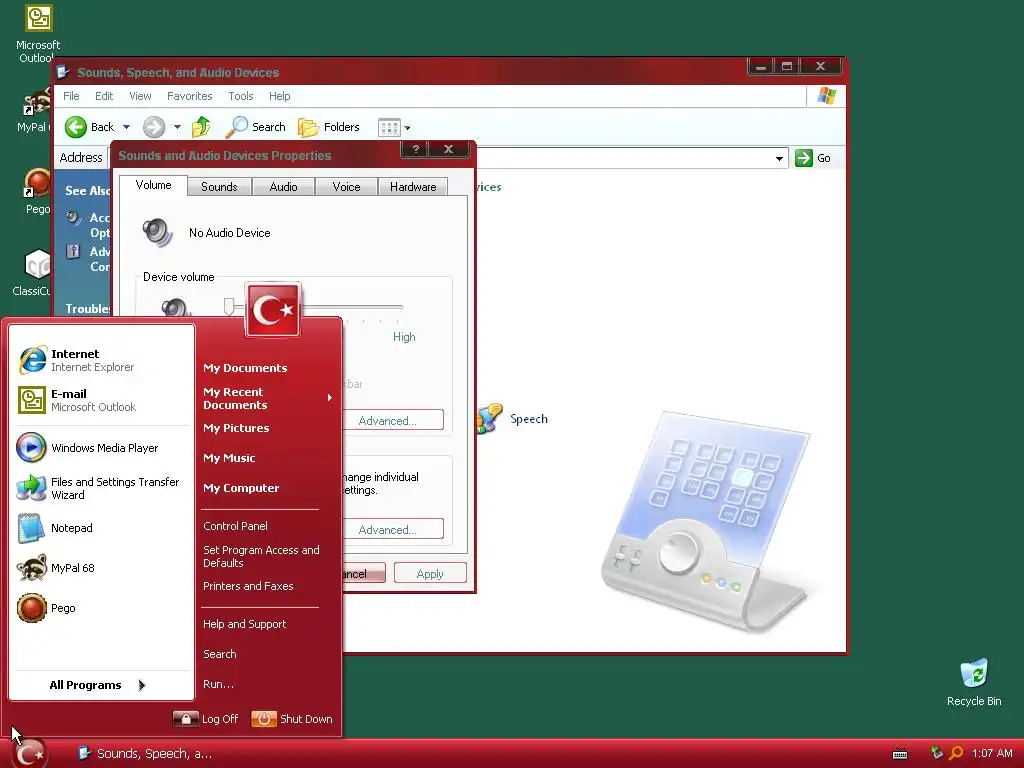This screenshot has width=1024, height=768.
Task: Switch to the Voice tab
Action: coord(346,187)
